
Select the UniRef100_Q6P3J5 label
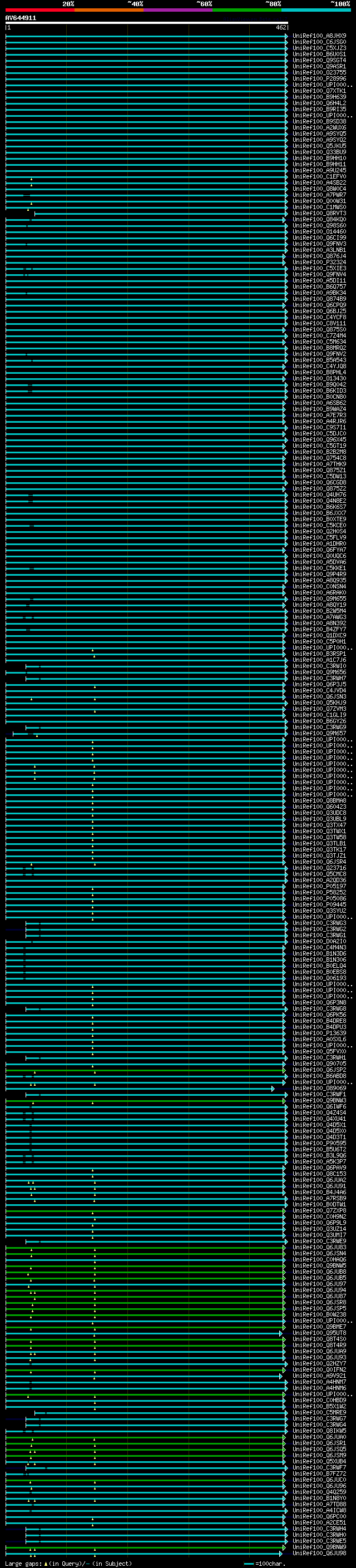point(319,684)
